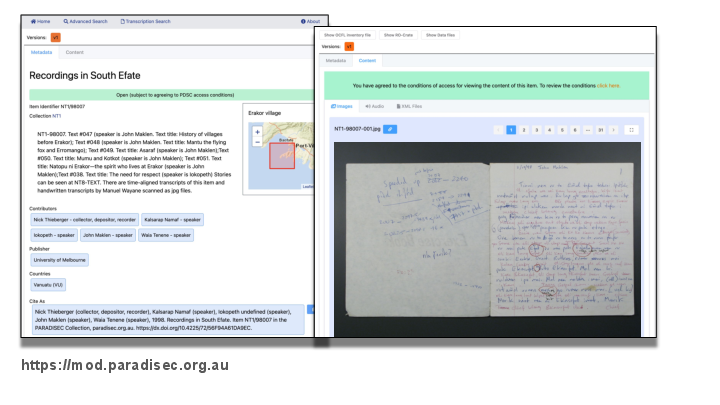The width and height of the screenshot is (720, 405).
Task: Zoom in on the Erakor village map
Action: 257,132
